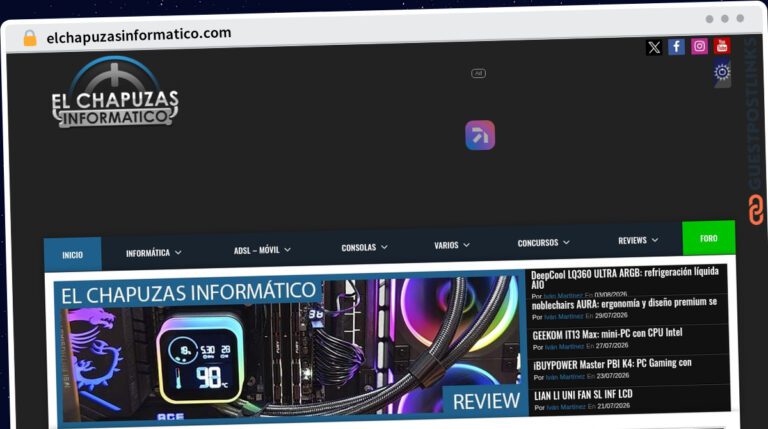Viewport: 768px width, 429px height.
Task: Open LIAN LI UNI FAN SL INF article
Action: 583,395
